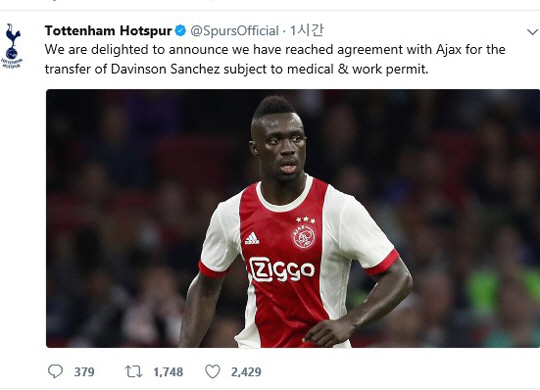Image resolution: width=540 pixels, height=390 pixels.
Task: Click the tweet text about Ajax agreement
Action: (x=275, y=59)
